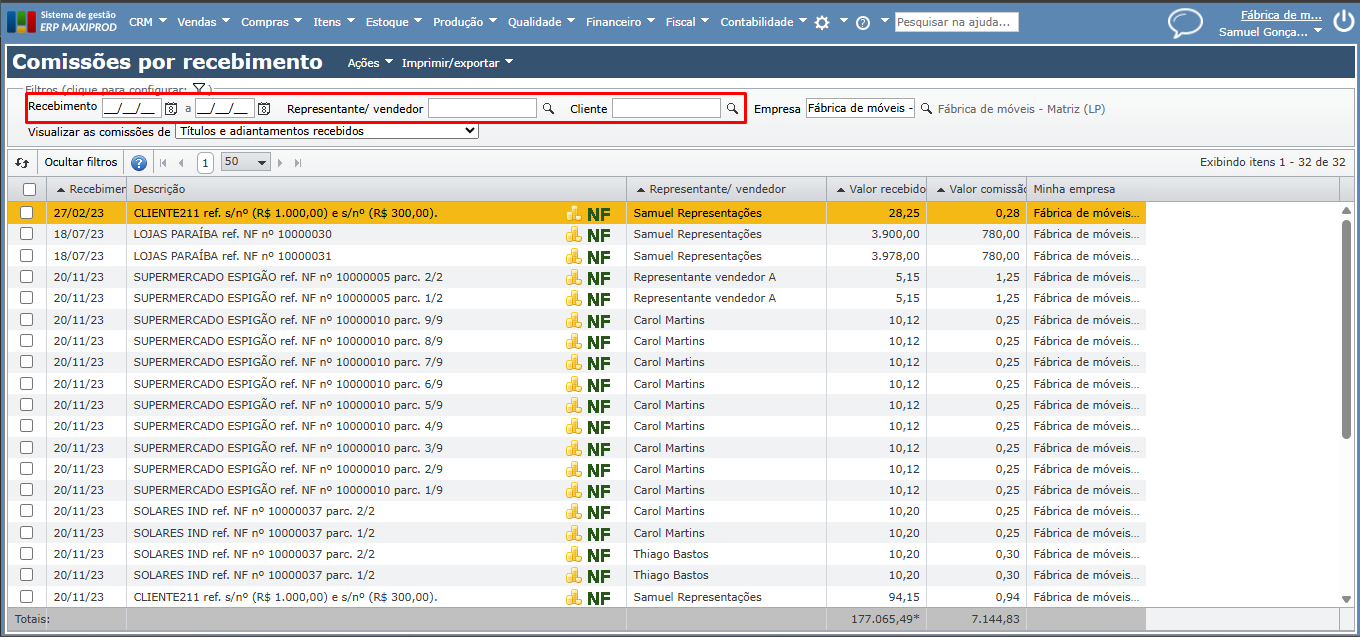Viewport: 1360px width, 637px height.
Task: Click the power logout icon
Action: click(1343, 23)
